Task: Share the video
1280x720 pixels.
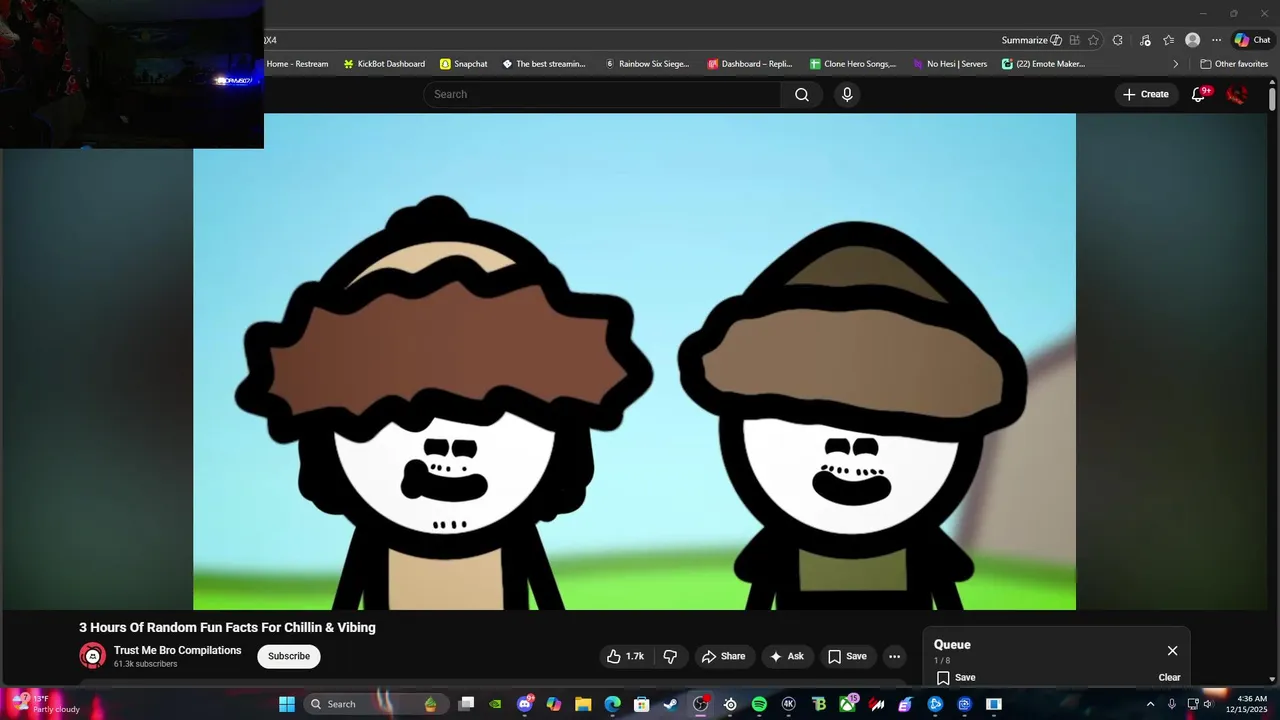Action: [723, 656]
